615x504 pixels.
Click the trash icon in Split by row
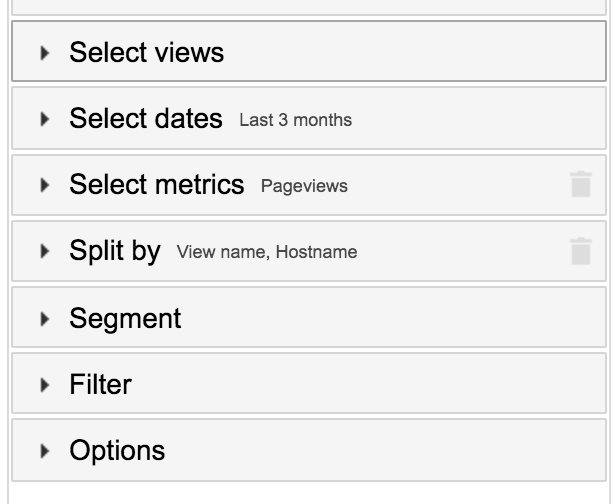pos(580,251)
